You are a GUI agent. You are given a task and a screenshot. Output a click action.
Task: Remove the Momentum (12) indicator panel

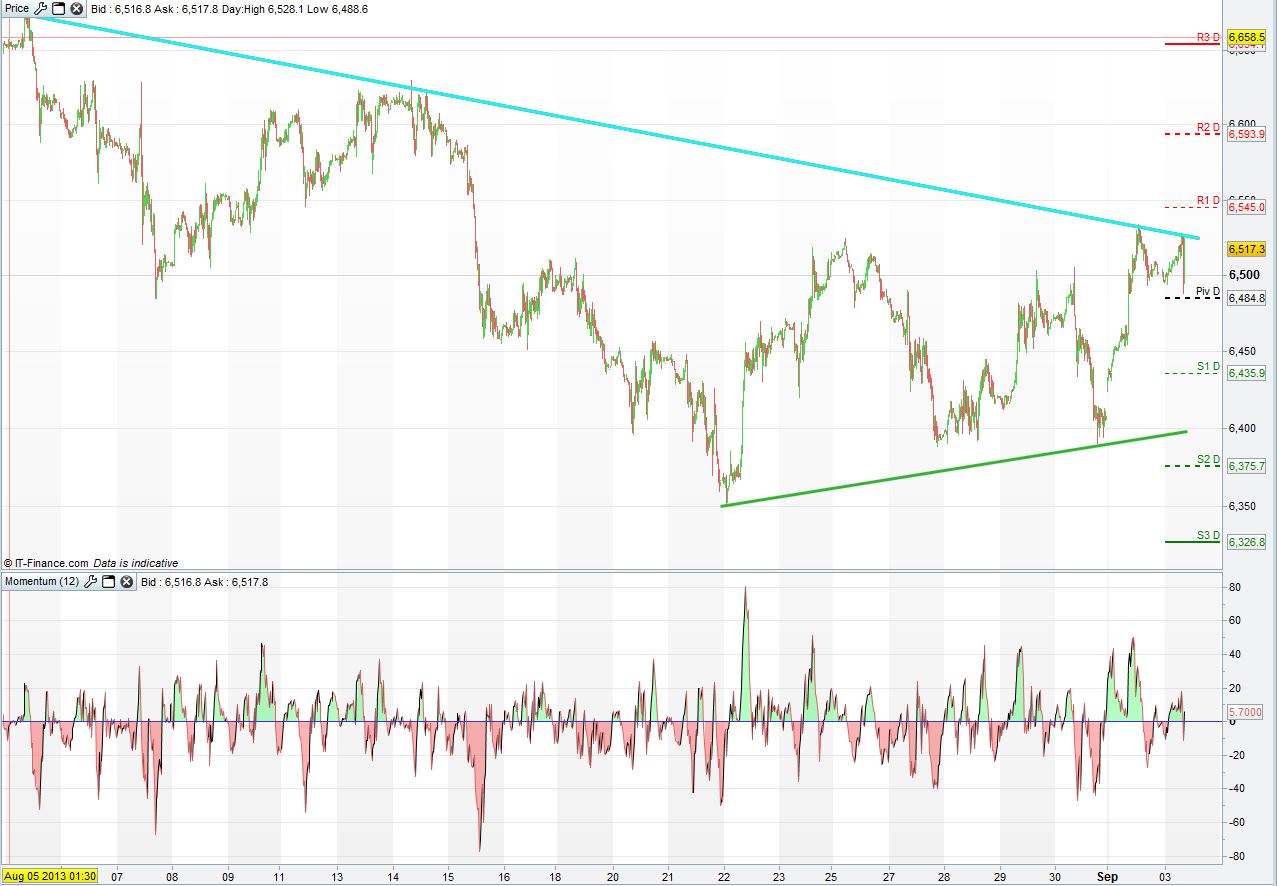(x=127, y=581)
